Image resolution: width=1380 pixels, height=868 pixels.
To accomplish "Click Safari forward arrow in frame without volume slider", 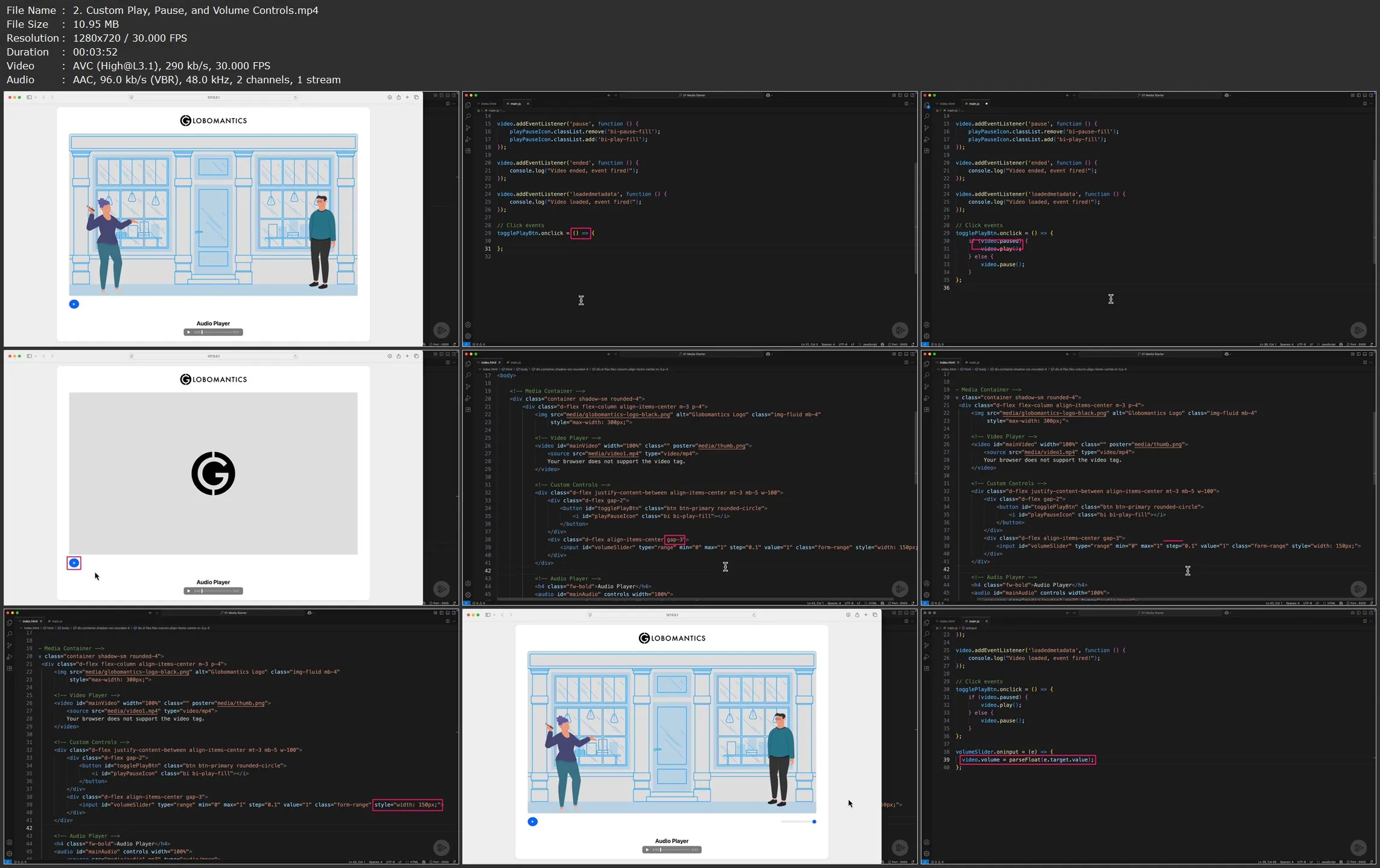I will coord(52,97).
